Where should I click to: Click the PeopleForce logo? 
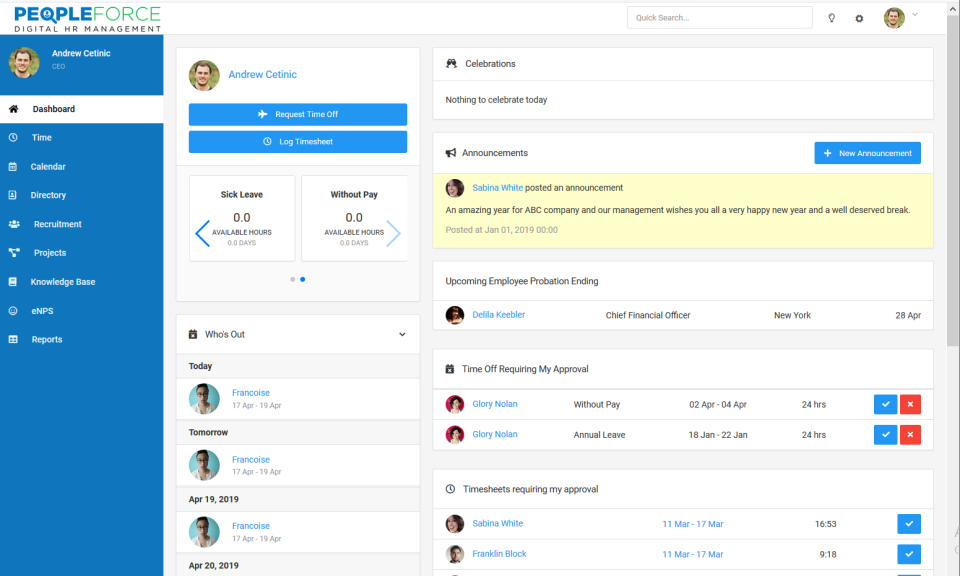(x=87, y=19)
